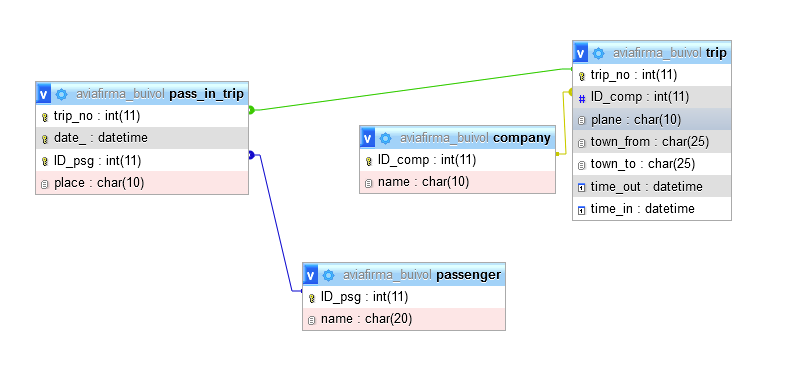Select the 'town_to : char(25)' row
The image size is (789, 389).
click(652, 164)
